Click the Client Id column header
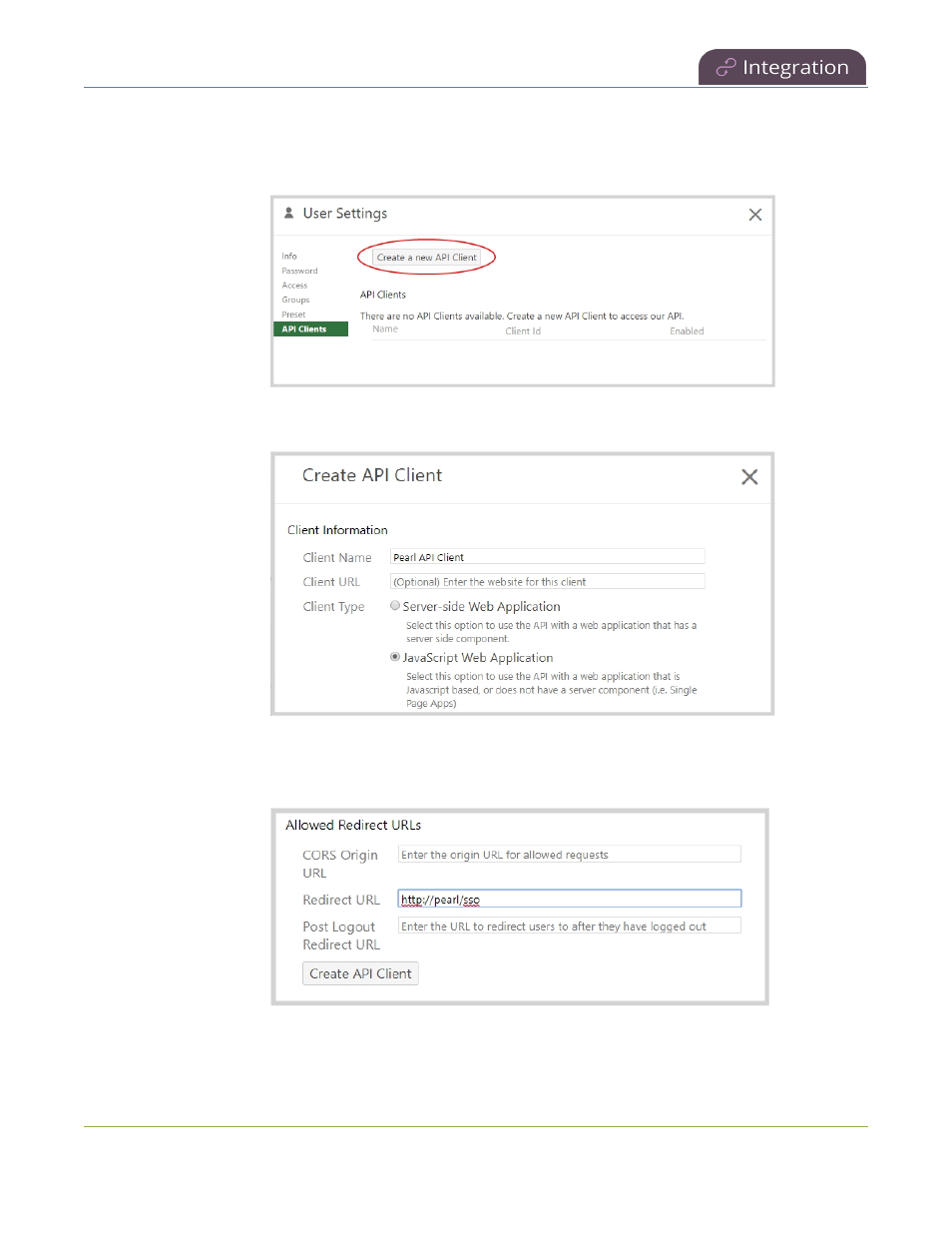 [523, 331]
